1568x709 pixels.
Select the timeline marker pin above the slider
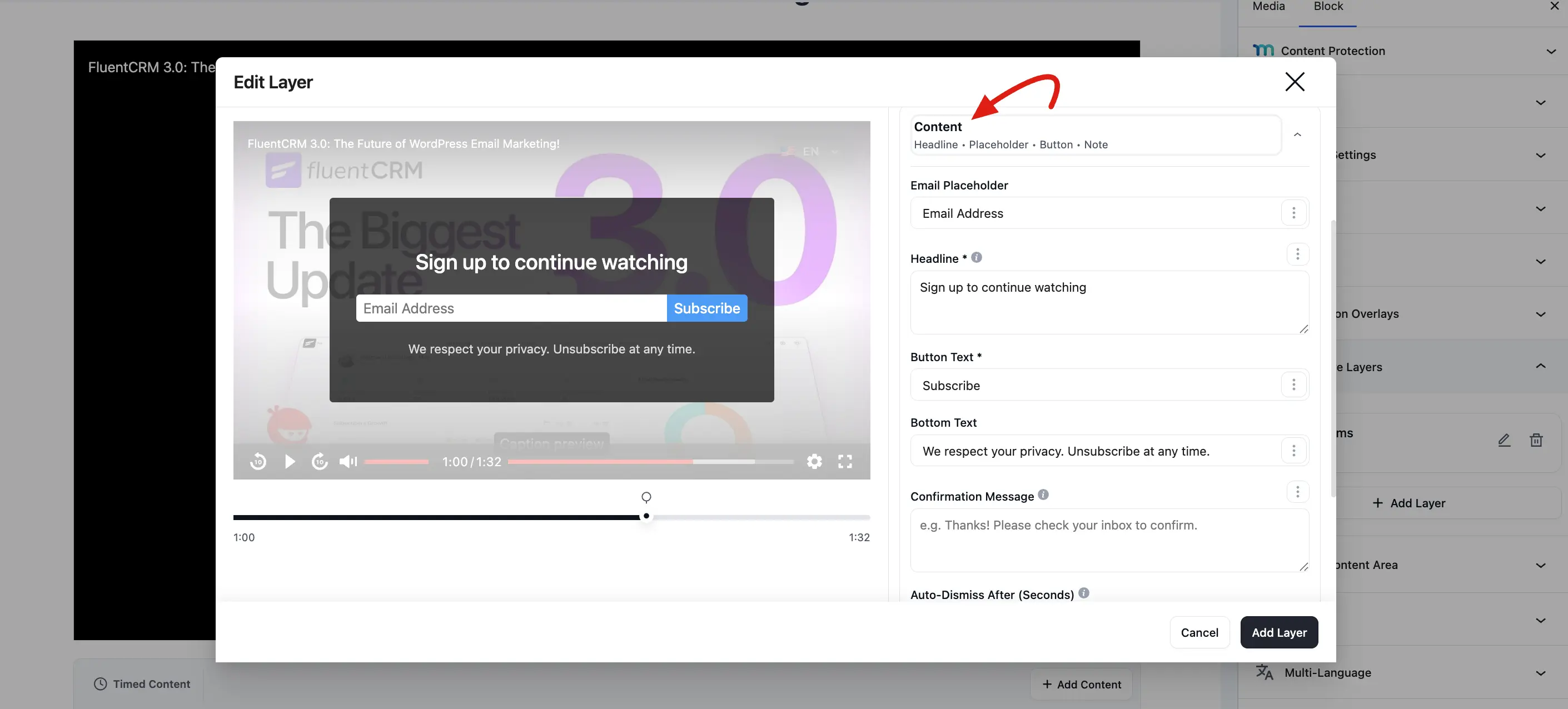[646, 498]
